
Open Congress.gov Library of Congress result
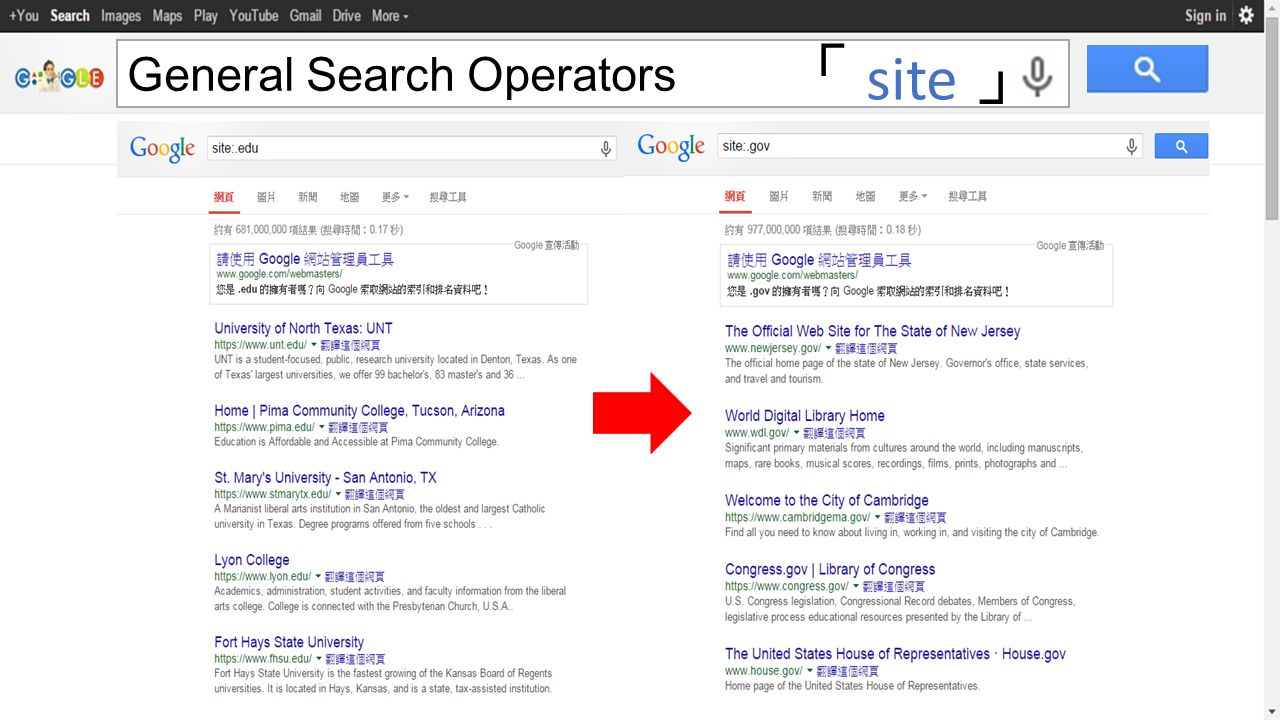tap(830, 569)
